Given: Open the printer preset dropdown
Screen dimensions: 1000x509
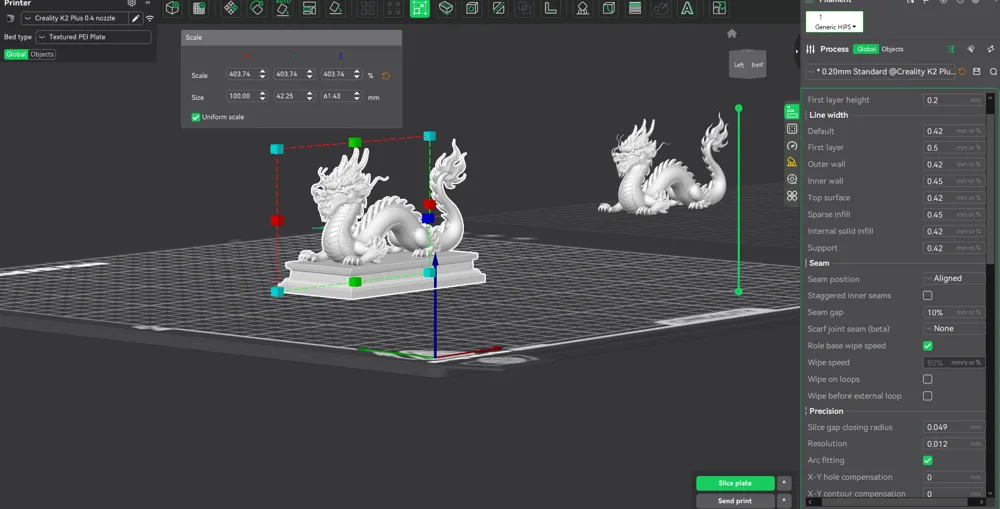Looking at the screenshot, I should coord(74,18).
